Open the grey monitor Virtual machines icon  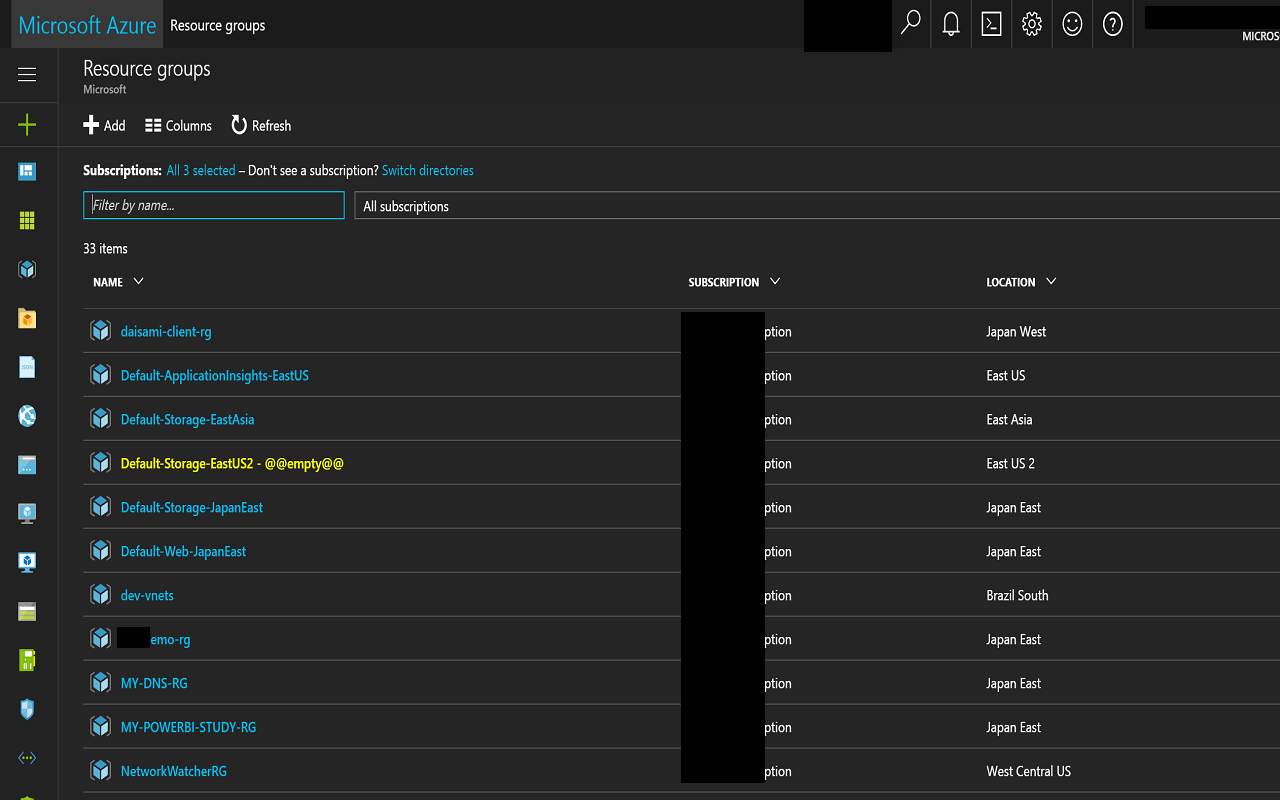point(27,514)
